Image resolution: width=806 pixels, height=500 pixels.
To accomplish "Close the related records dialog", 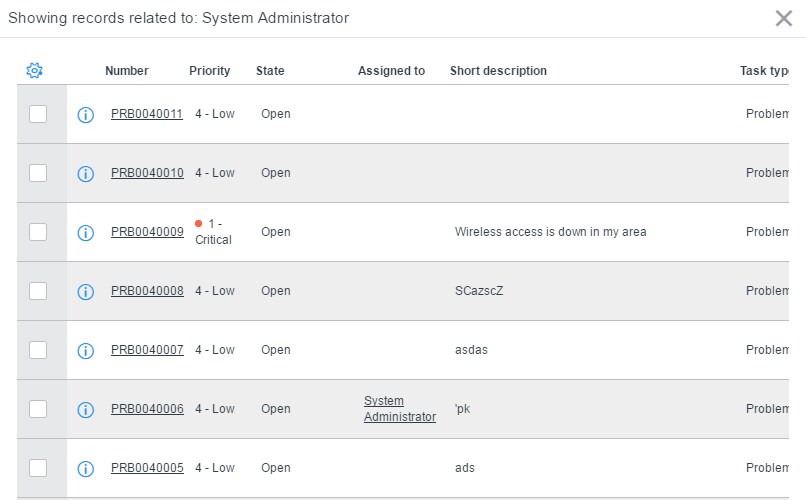I will click(x=783, y=18).
